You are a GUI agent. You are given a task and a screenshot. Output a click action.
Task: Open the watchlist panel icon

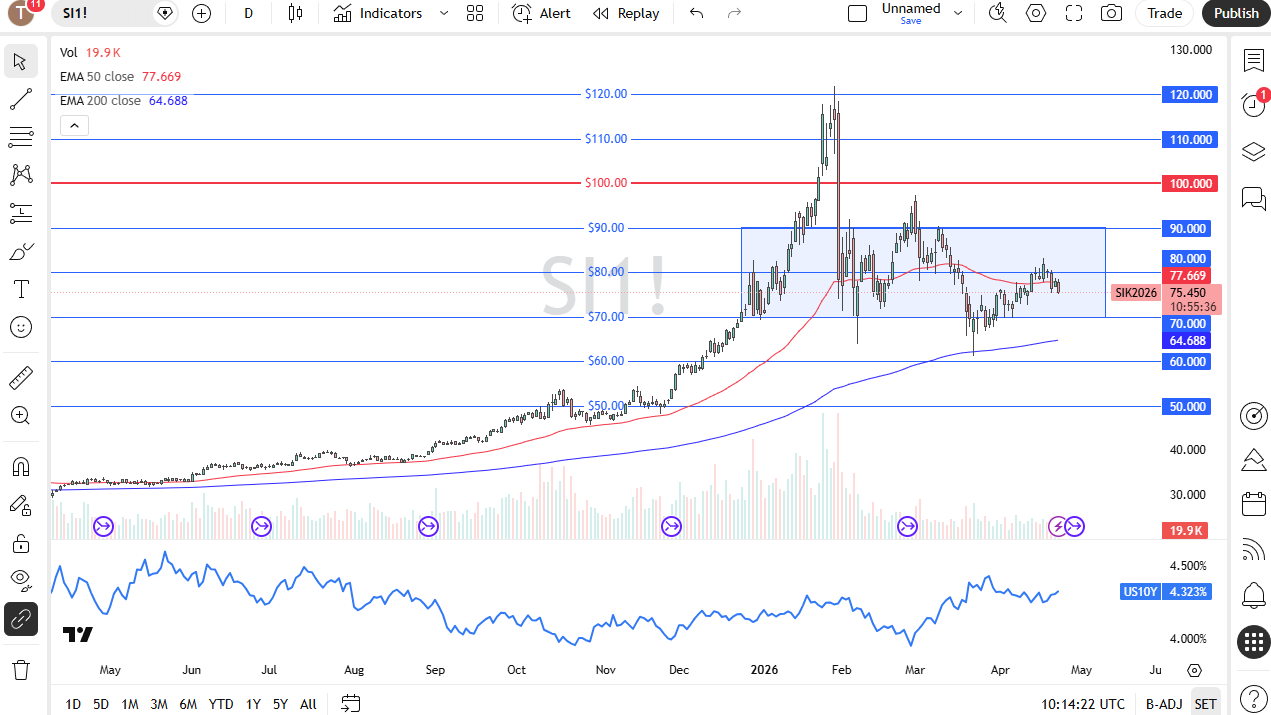pyautogui.click(x=1253, y=61)
